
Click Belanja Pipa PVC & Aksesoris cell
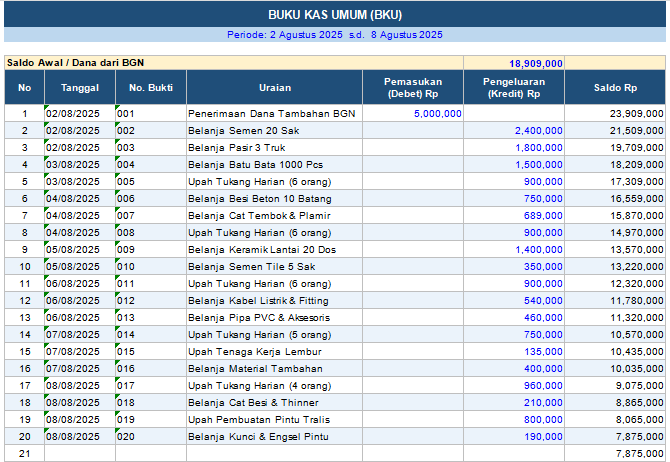274,318
